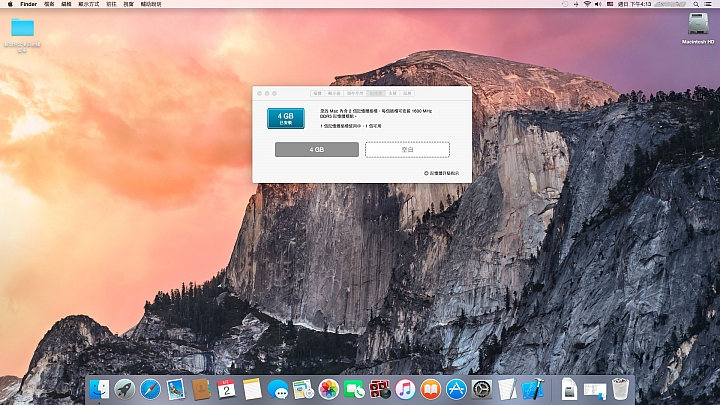The width and height of the screenshot is (720, 405).
Task: Open TextEdit paper icon in dock
Action: (507, 389)
